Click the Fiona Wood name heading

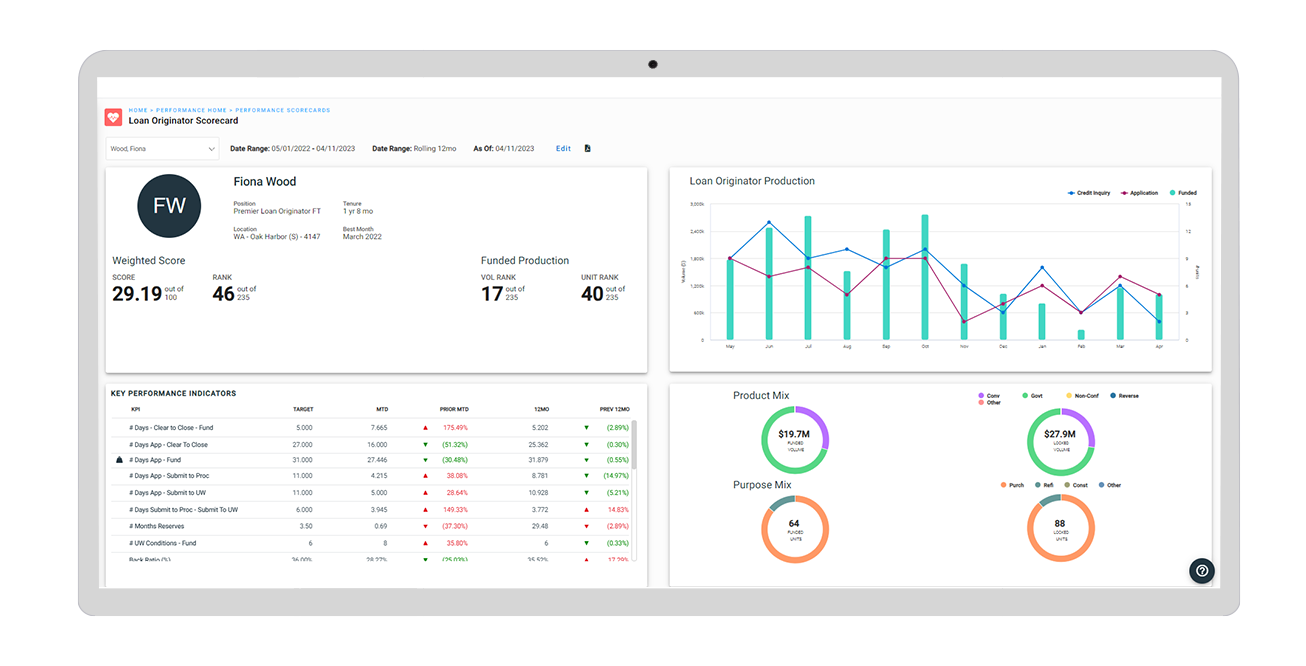265,182
